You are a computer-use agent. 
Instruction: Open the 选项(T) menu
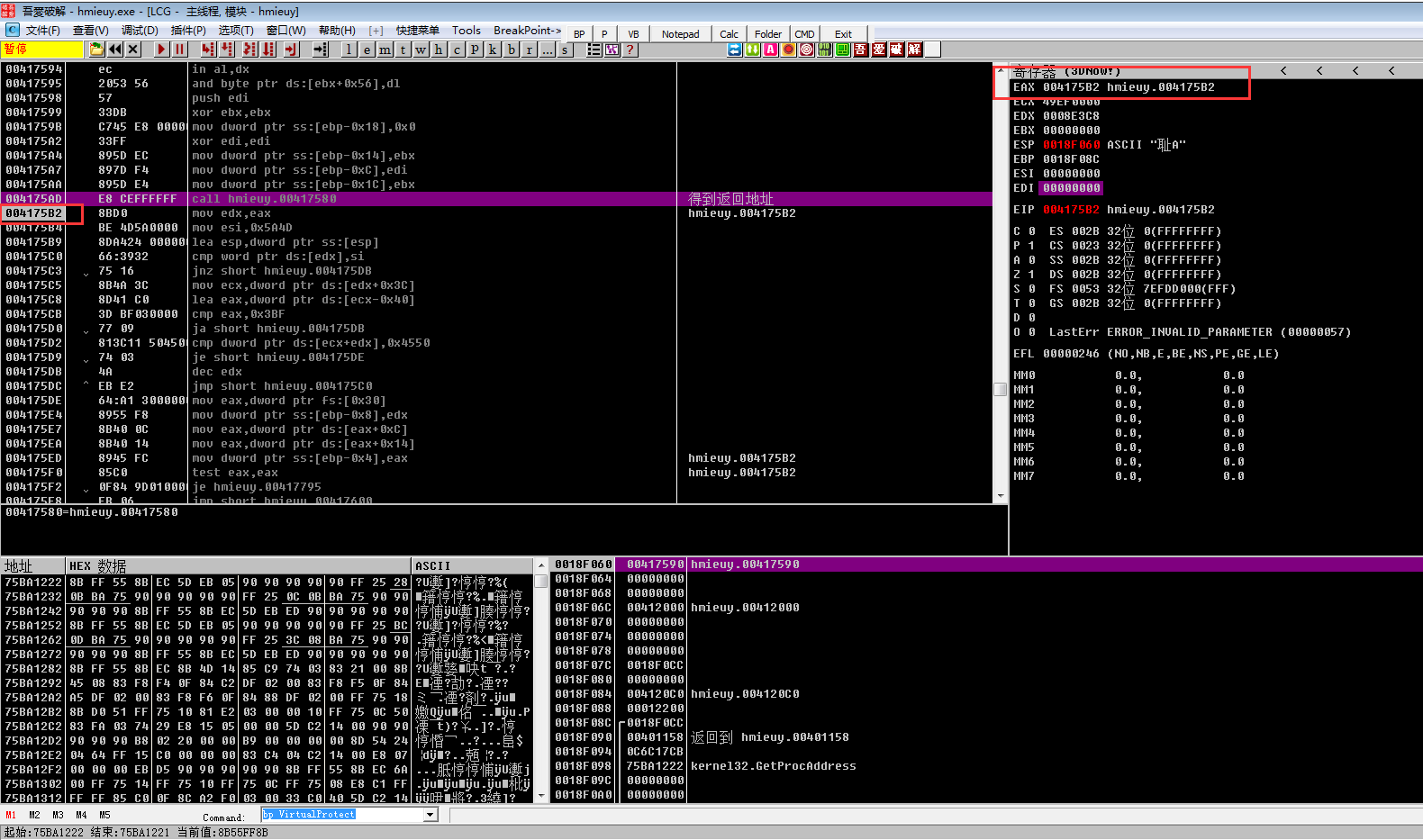click(x=236, y=31)
